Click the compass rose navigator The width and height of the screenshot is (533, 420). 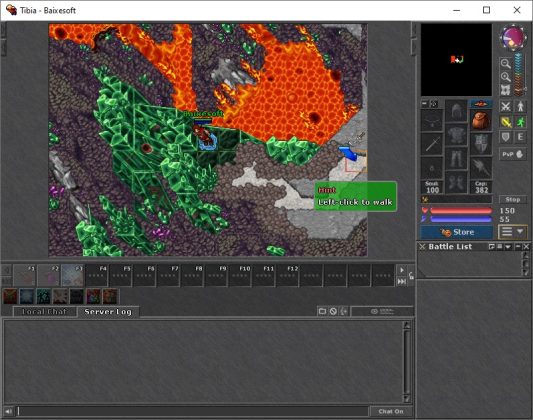513,37
